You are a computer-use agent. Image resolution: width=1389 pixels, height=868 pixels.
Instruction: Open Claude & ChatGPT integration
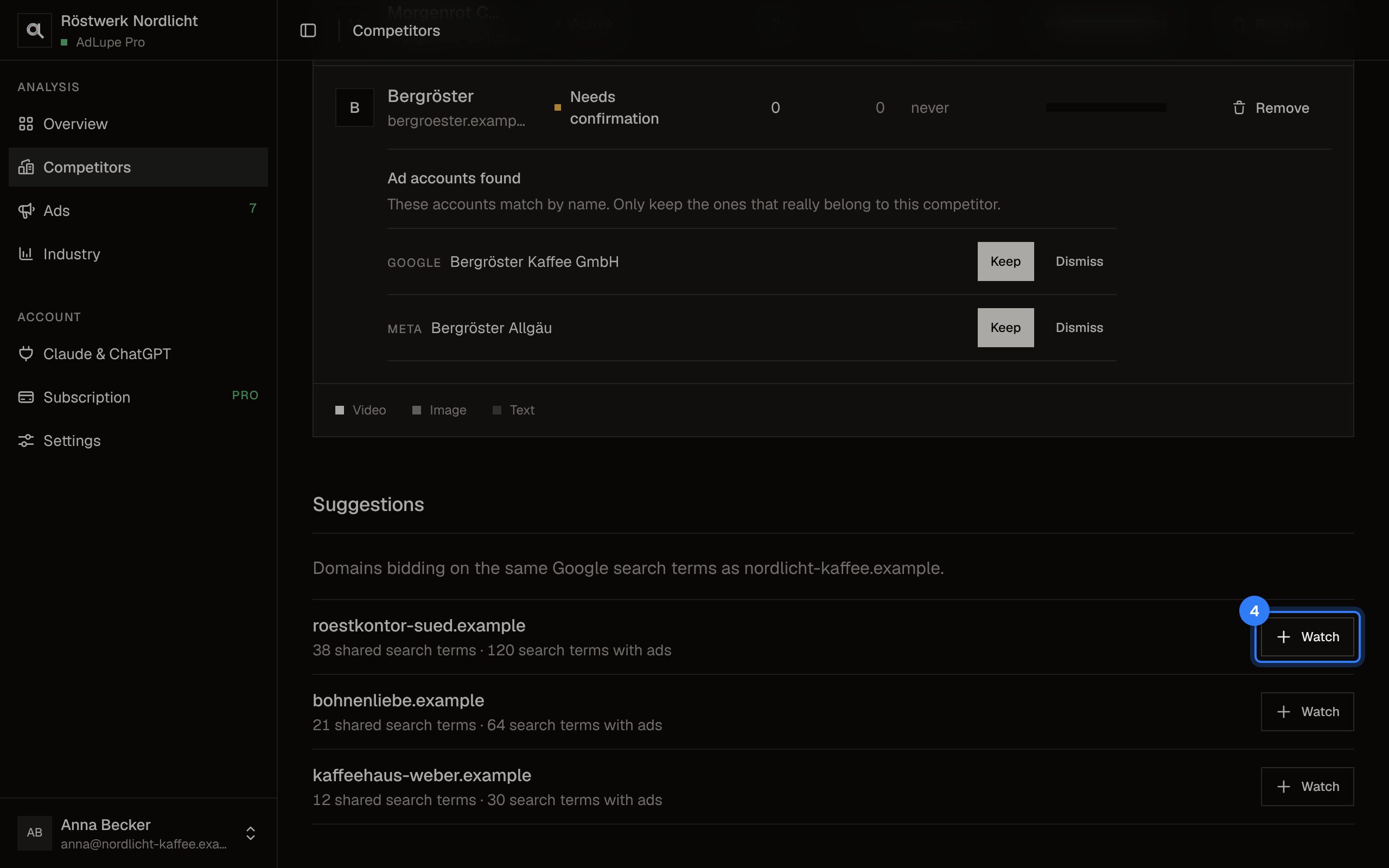click(138, 354)
